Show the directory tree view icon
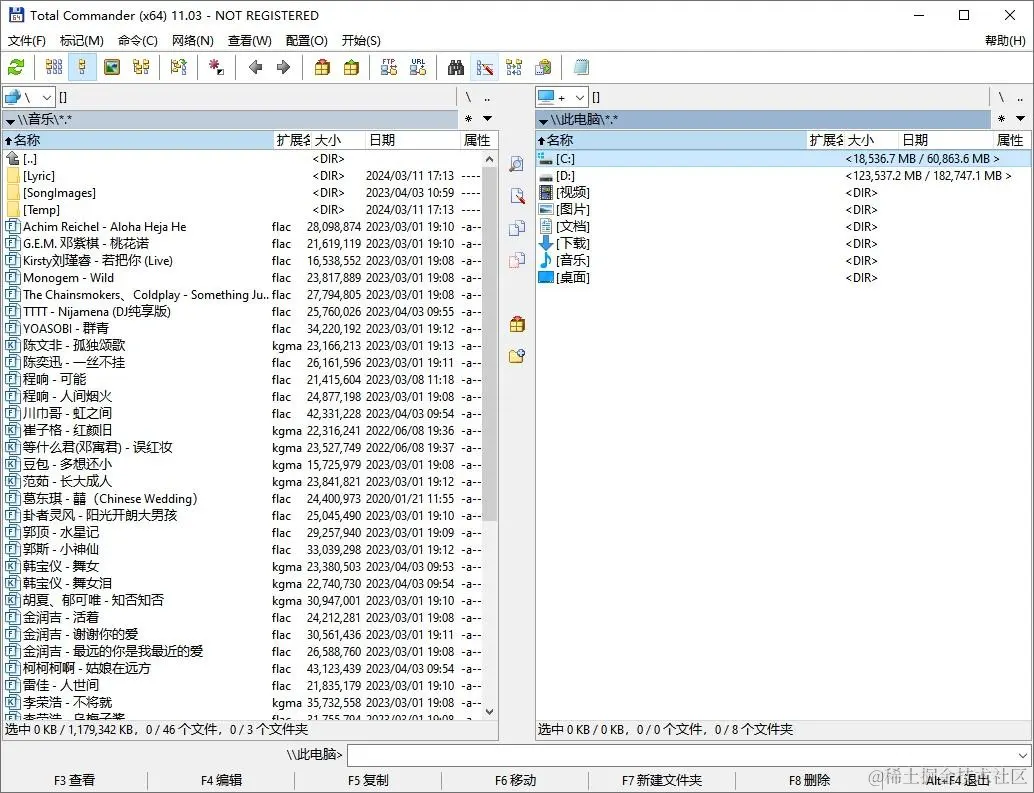The image size is (1034, 793). coord(141,67)
